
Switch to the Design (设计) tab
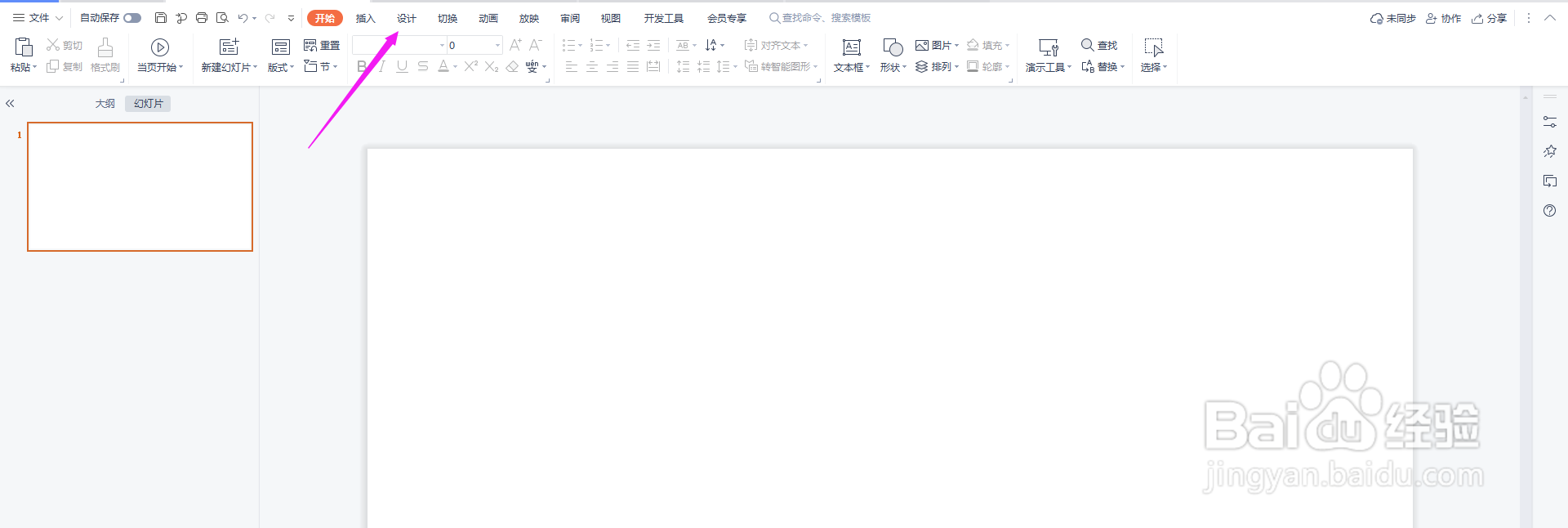tap(407, 18)
